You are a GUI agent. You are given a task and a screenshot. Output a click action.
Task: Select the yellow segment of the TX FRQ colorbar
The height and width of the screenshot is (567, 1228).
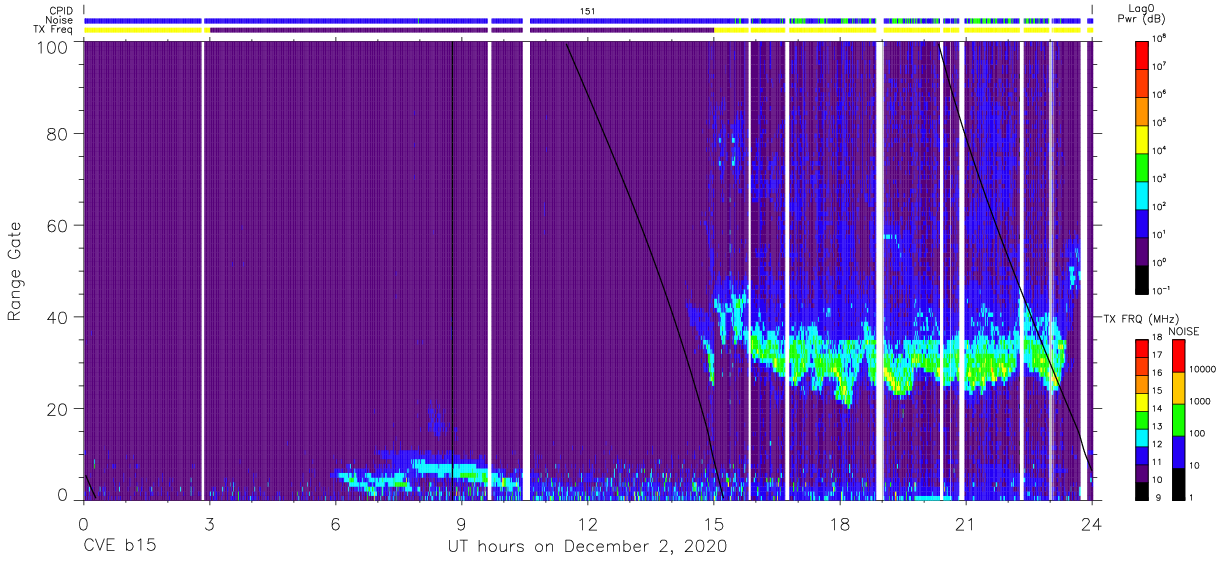pyautogui.click(x=1141, y=402)
